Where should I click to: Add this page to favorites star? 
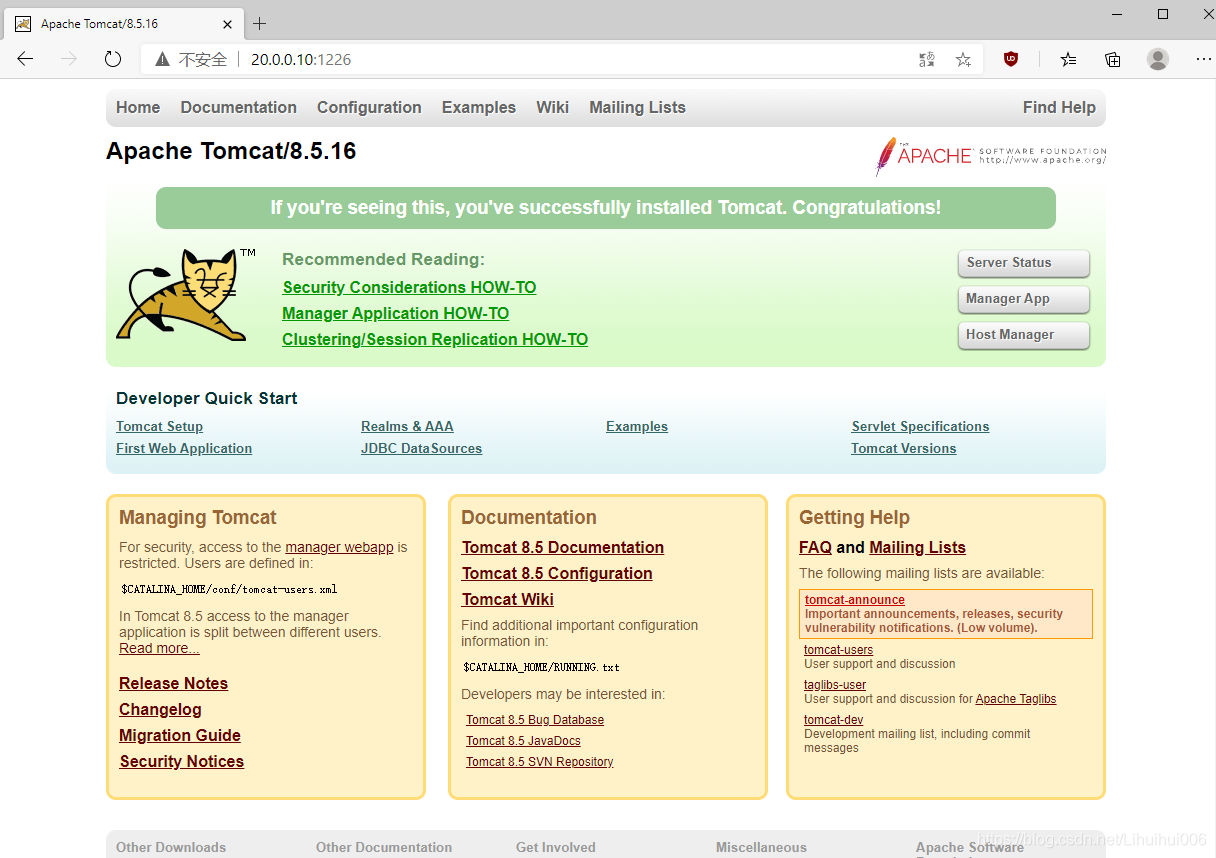[x=963, y=60]
